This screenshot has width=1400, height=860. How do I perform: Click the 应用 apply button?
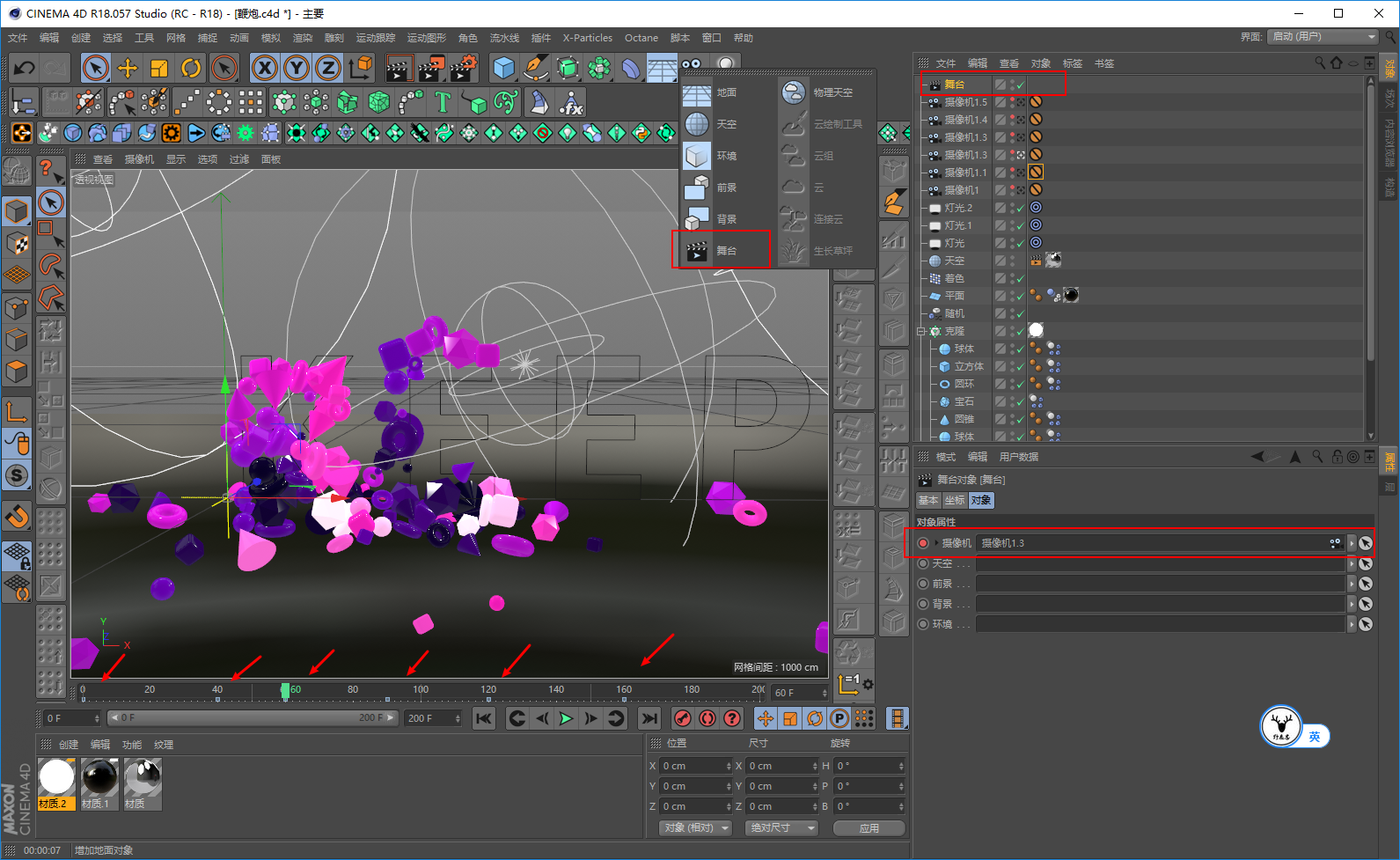[869, 828]
